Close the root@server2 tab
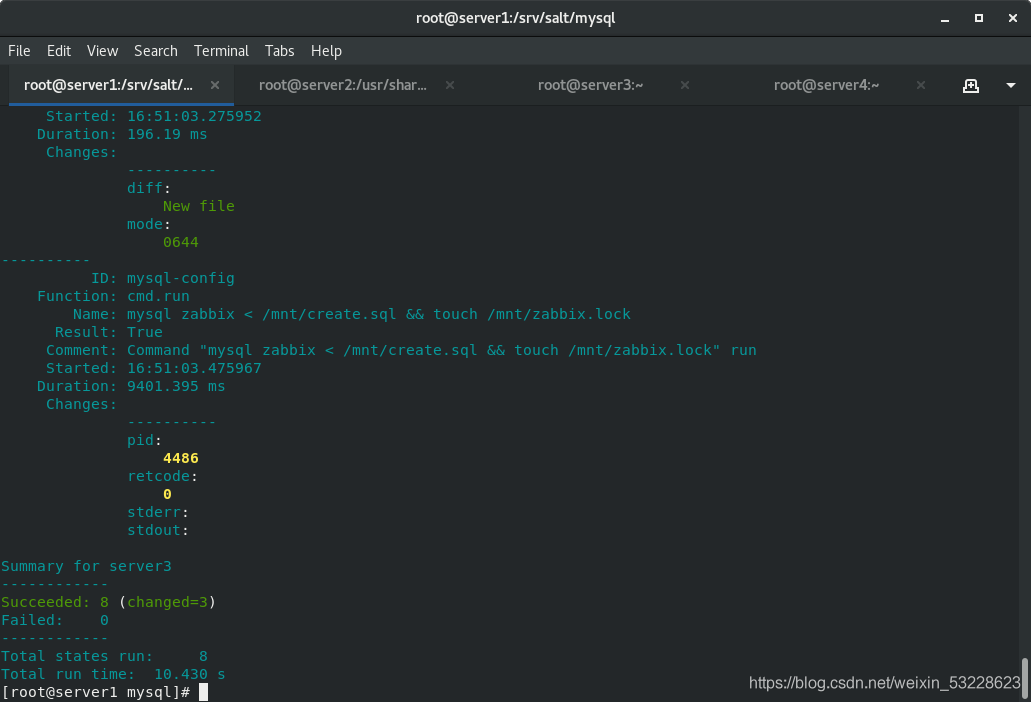The height and width of the screenshot is (702, 1031). coord(450,85)
